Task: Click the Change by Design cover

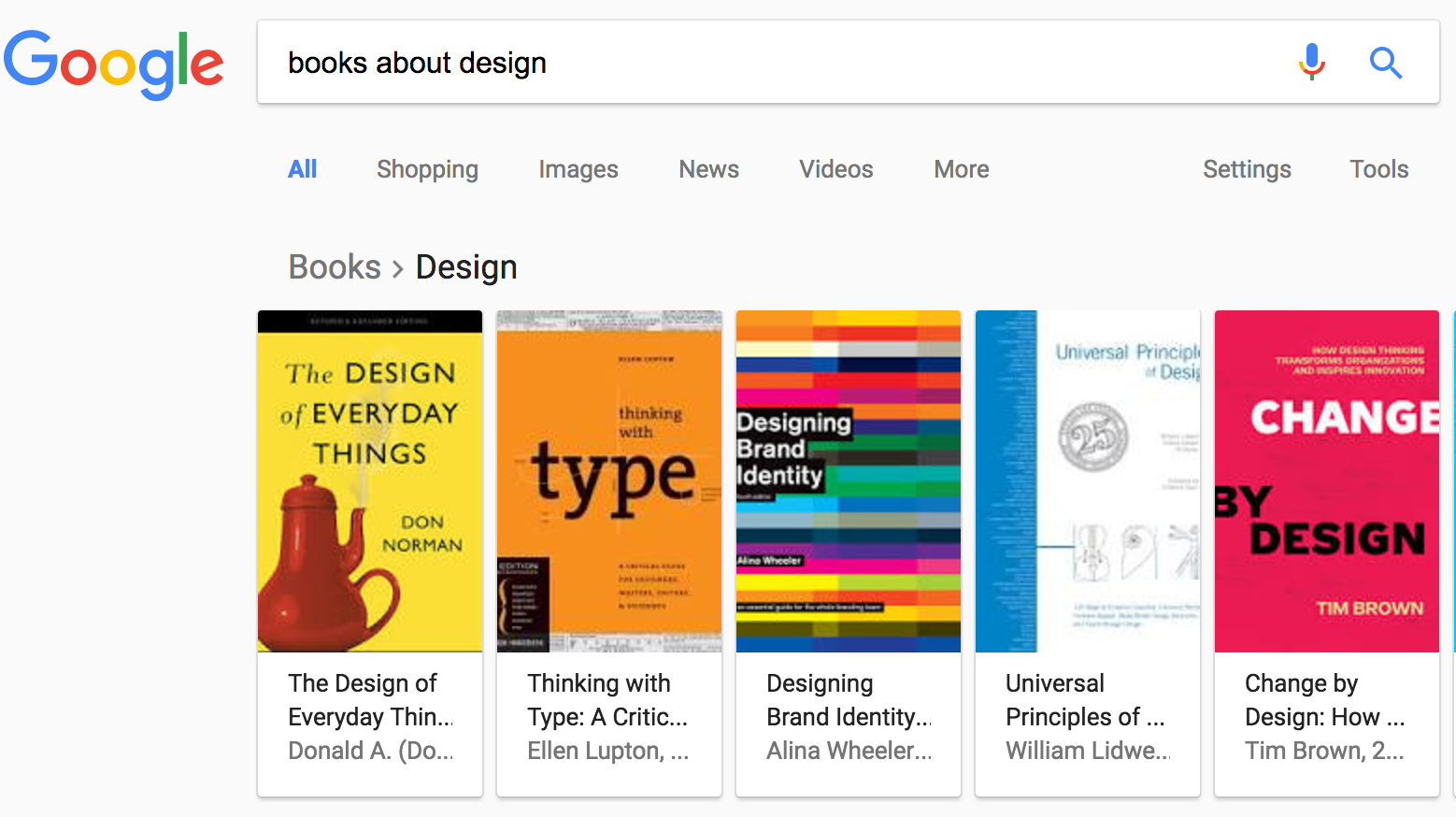Action: (1327, 481)
